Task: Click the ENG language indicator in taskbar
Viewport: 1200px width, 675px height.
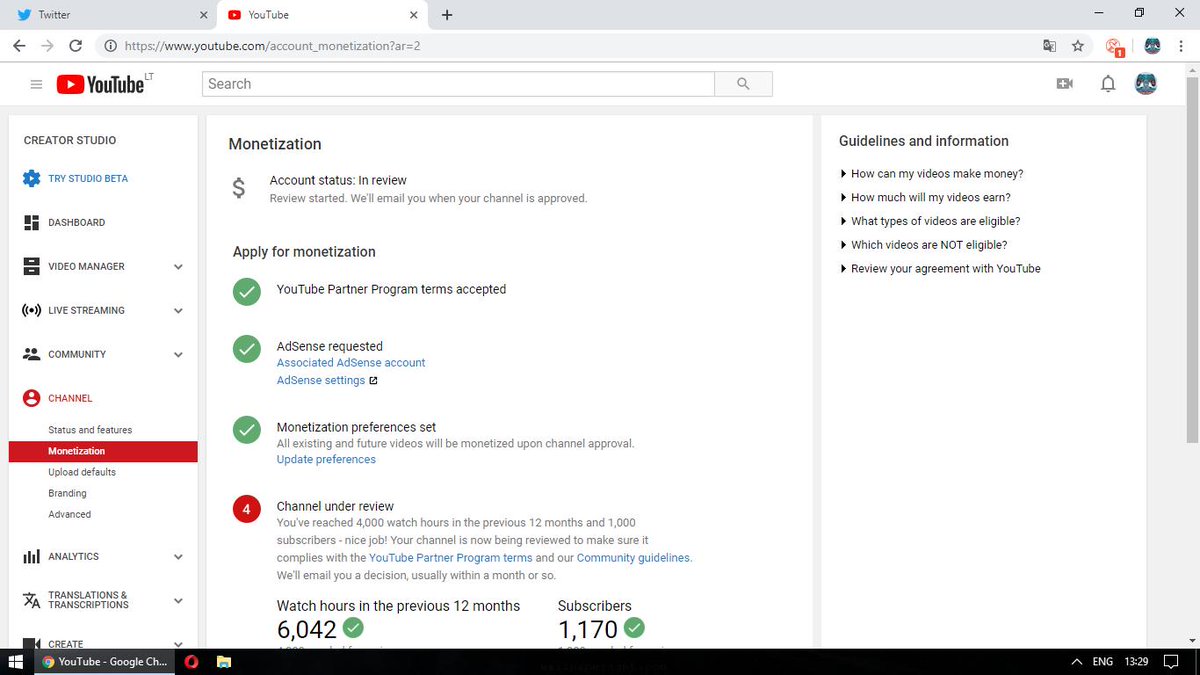Action: click(1103, 662)
